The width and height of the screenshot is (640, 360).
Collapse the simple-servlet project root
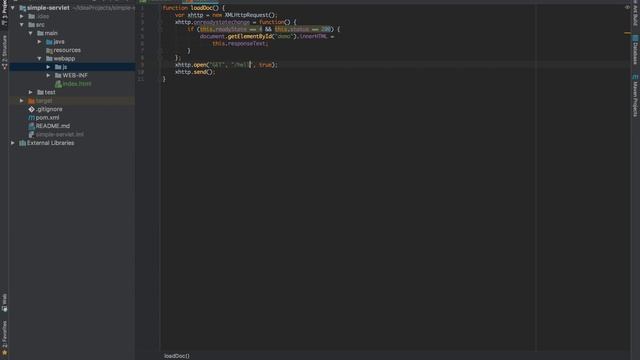coord(13,8)
